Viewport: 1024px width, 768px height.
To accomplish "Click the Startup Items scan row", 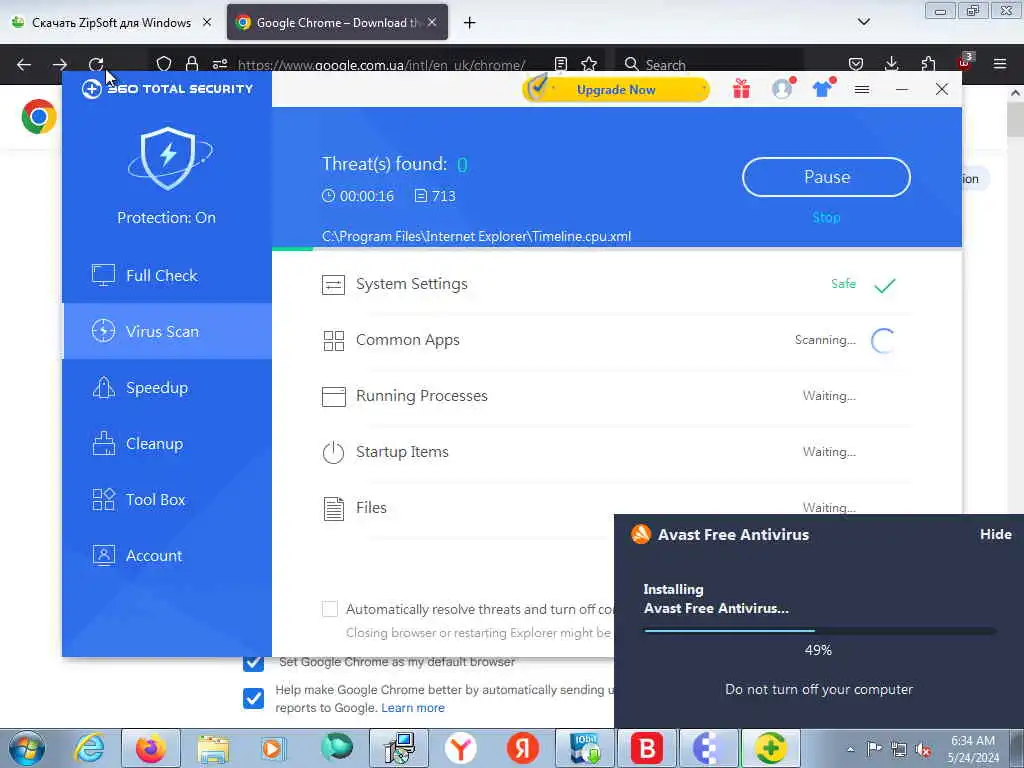I will 616,452.
